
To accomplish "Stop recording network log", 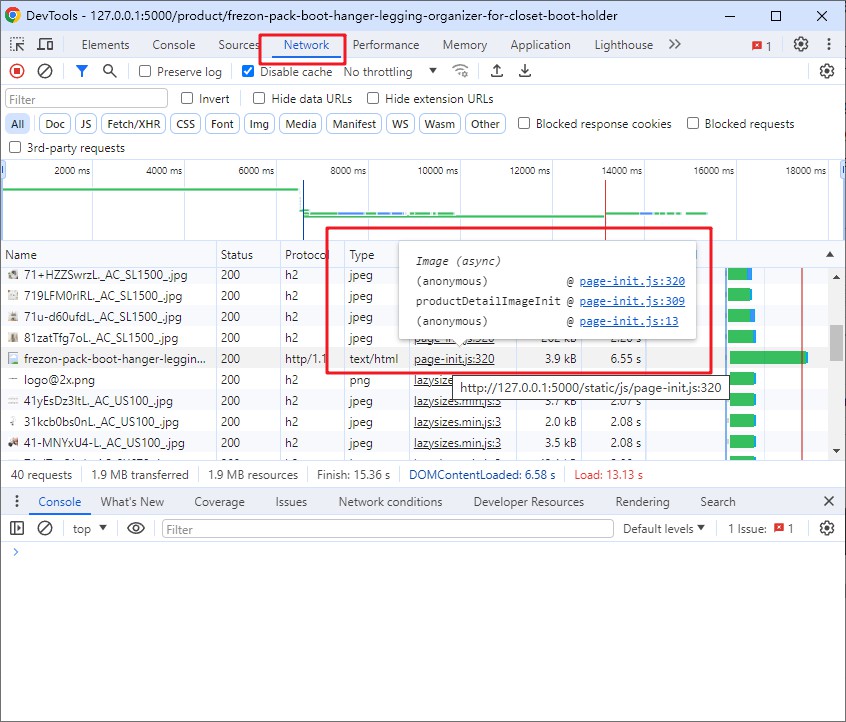I will (17, 71).
